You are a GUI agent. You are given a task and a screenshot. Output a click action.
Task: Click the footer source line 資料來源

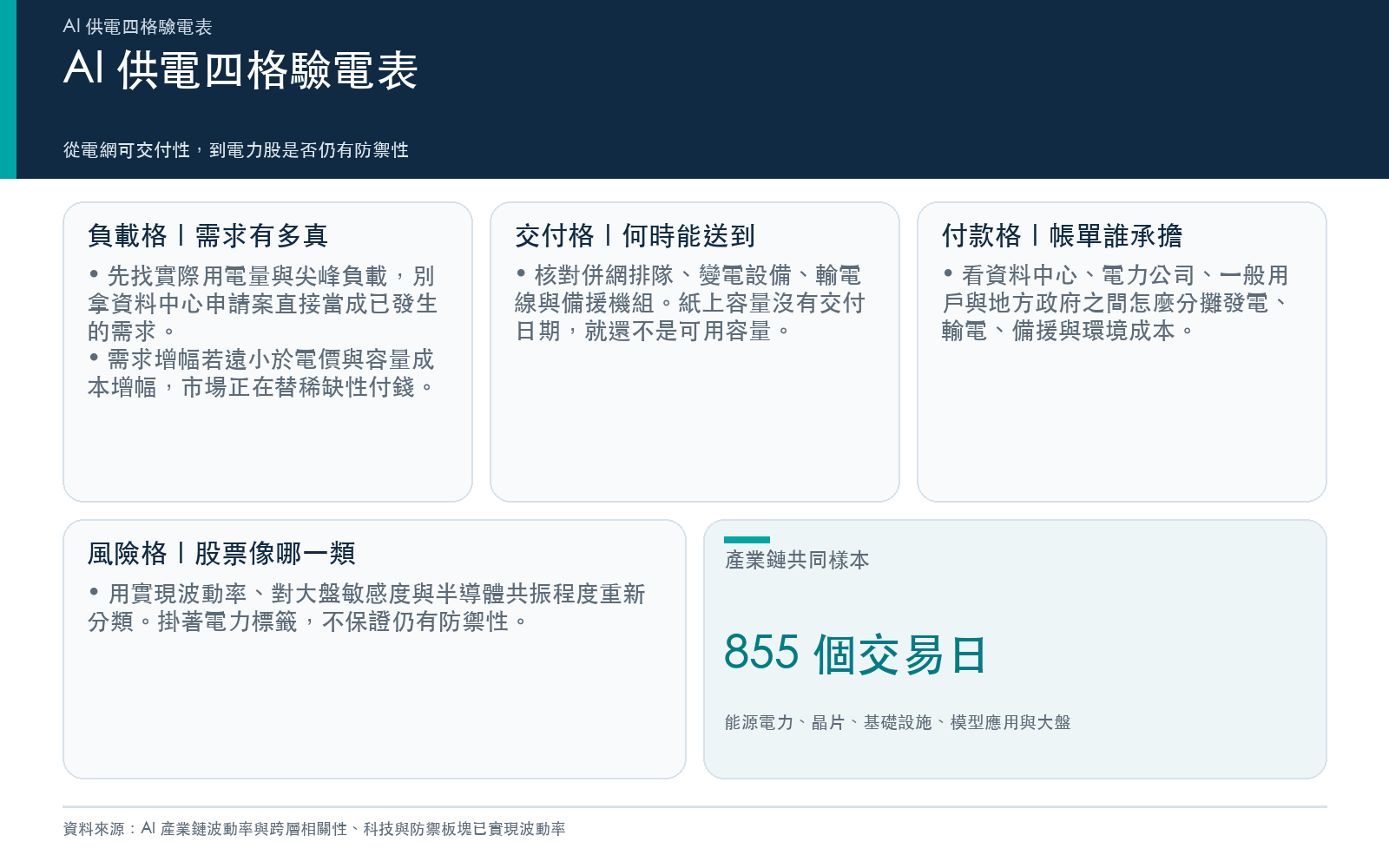pos(314,829)
